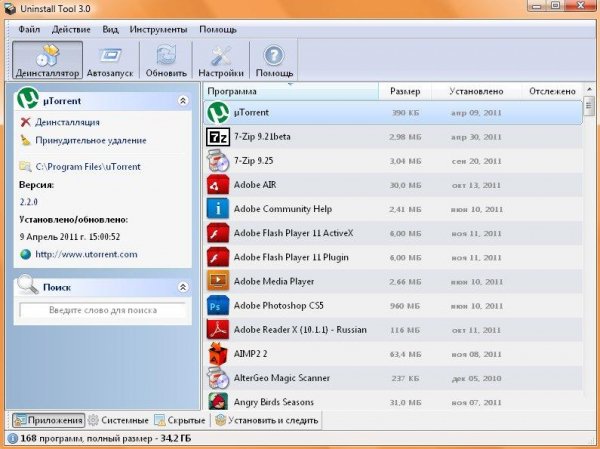600x449 pixels.
Task: Select the Adobe Photoshop CS5 name
Action: [x=279, y=305]
